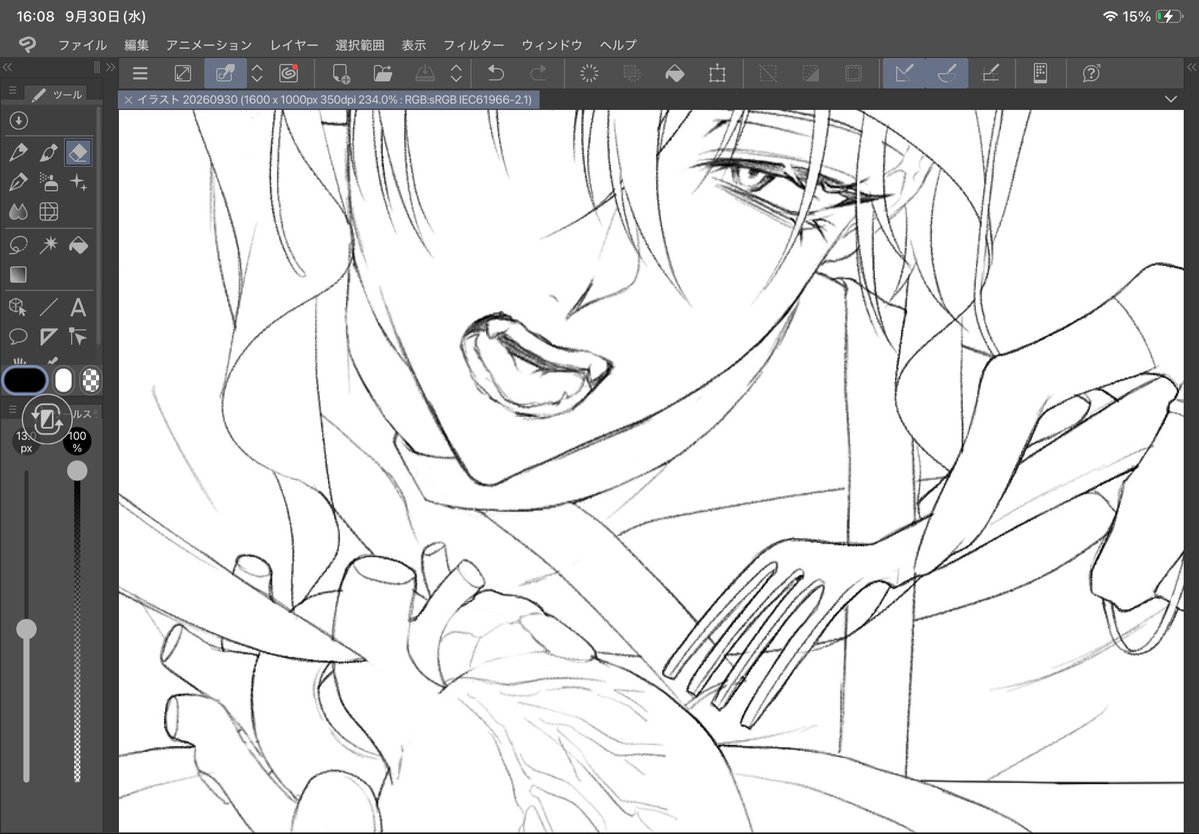Open the ファイル menu

[x=83, y=45]
